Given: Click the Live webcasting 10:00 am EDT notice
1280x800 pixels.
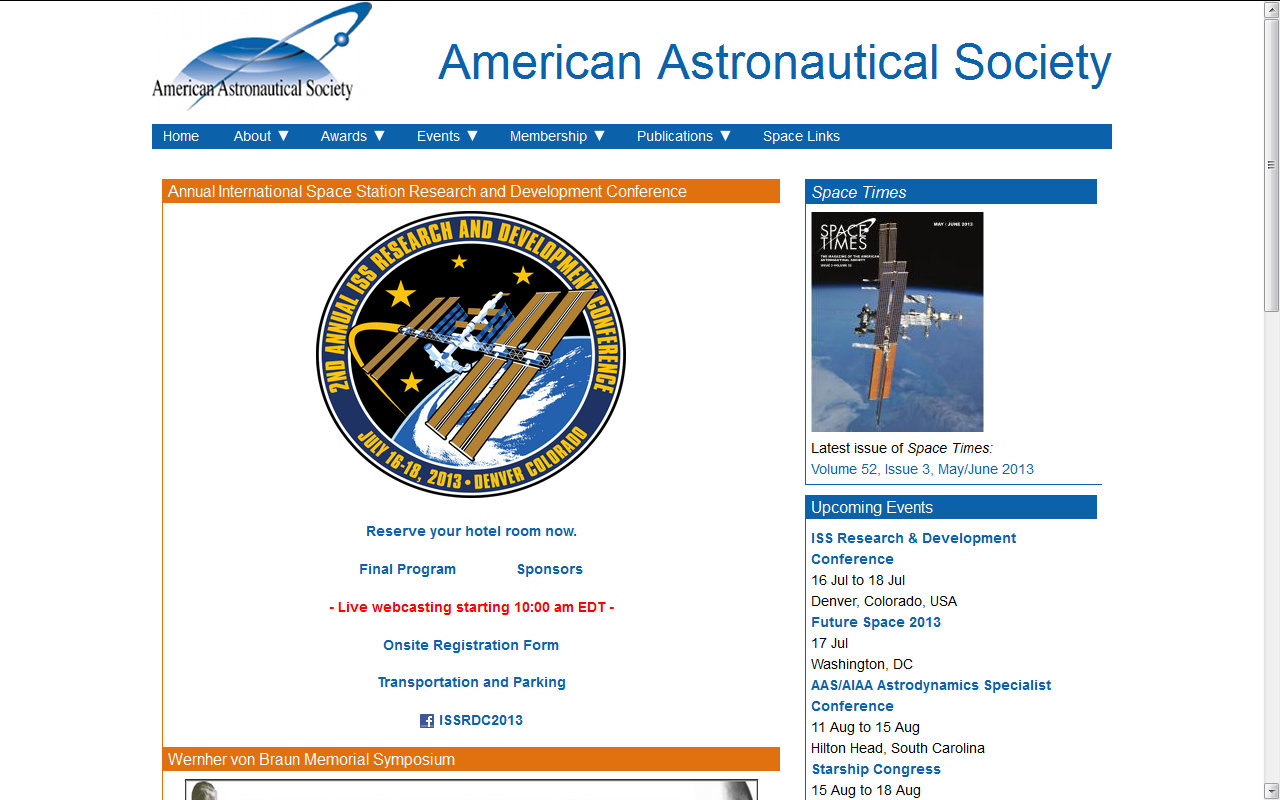Looking at the screenshot, I should pyautogui.click(x=471, y=607).
